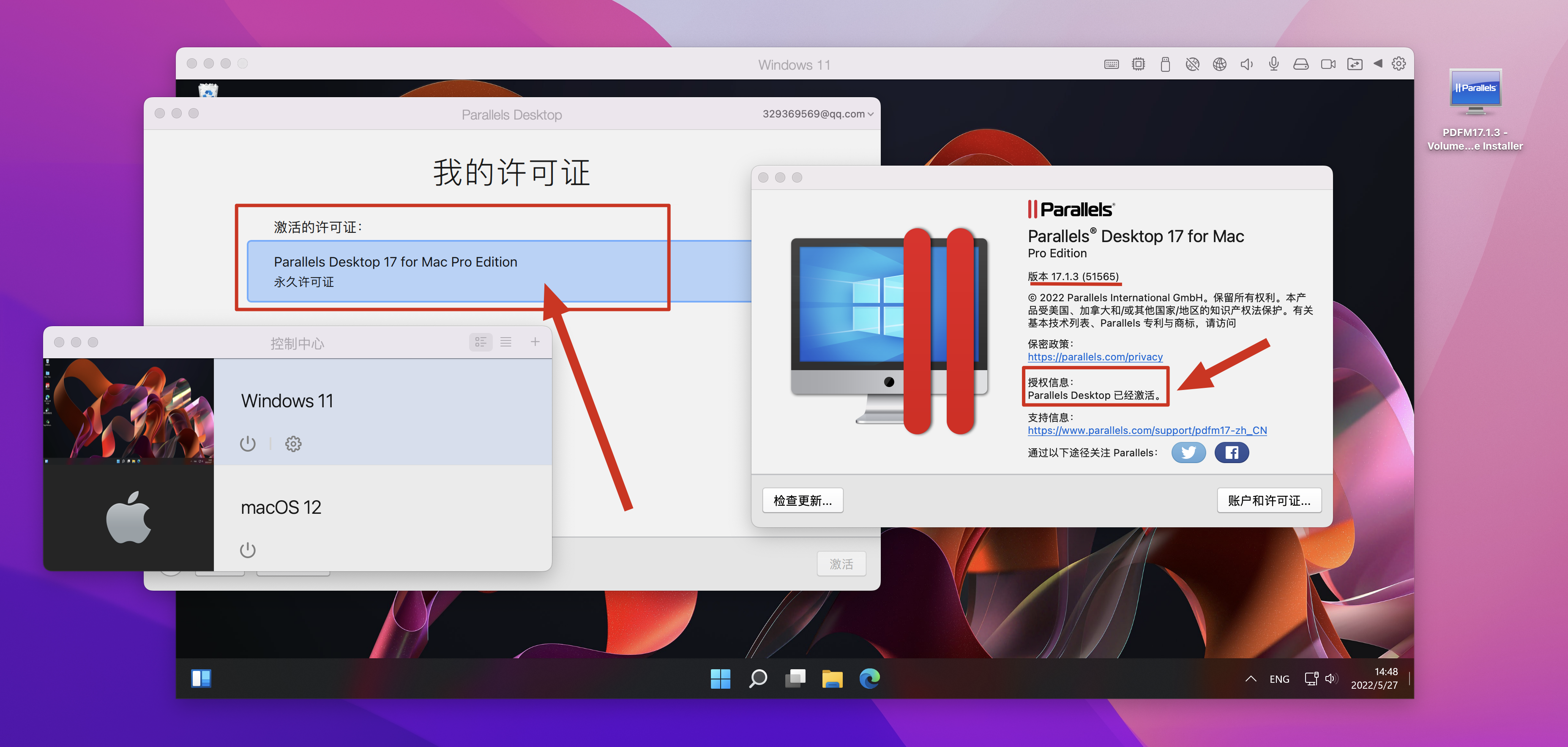Open PDFM17.1.3 installer volume on desktop
Viewport: 1568px width, 747px height.
[x=1475, y=109]
